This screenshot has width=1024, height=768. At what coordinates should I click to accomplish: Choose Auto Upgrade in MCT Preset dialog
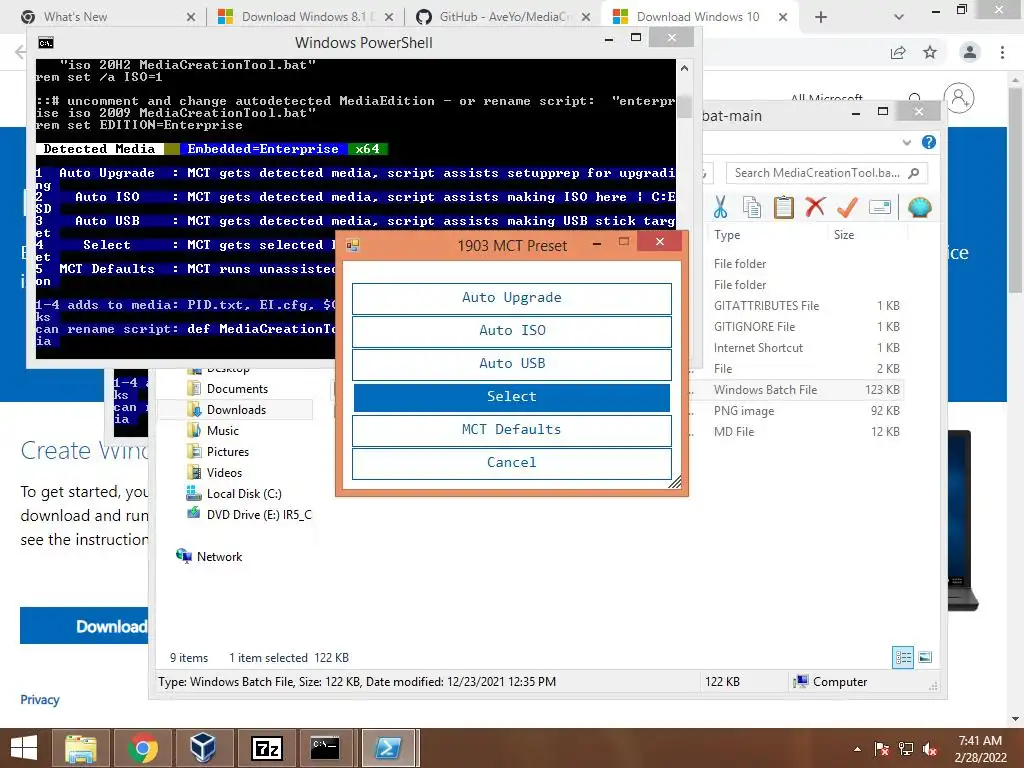511,298
